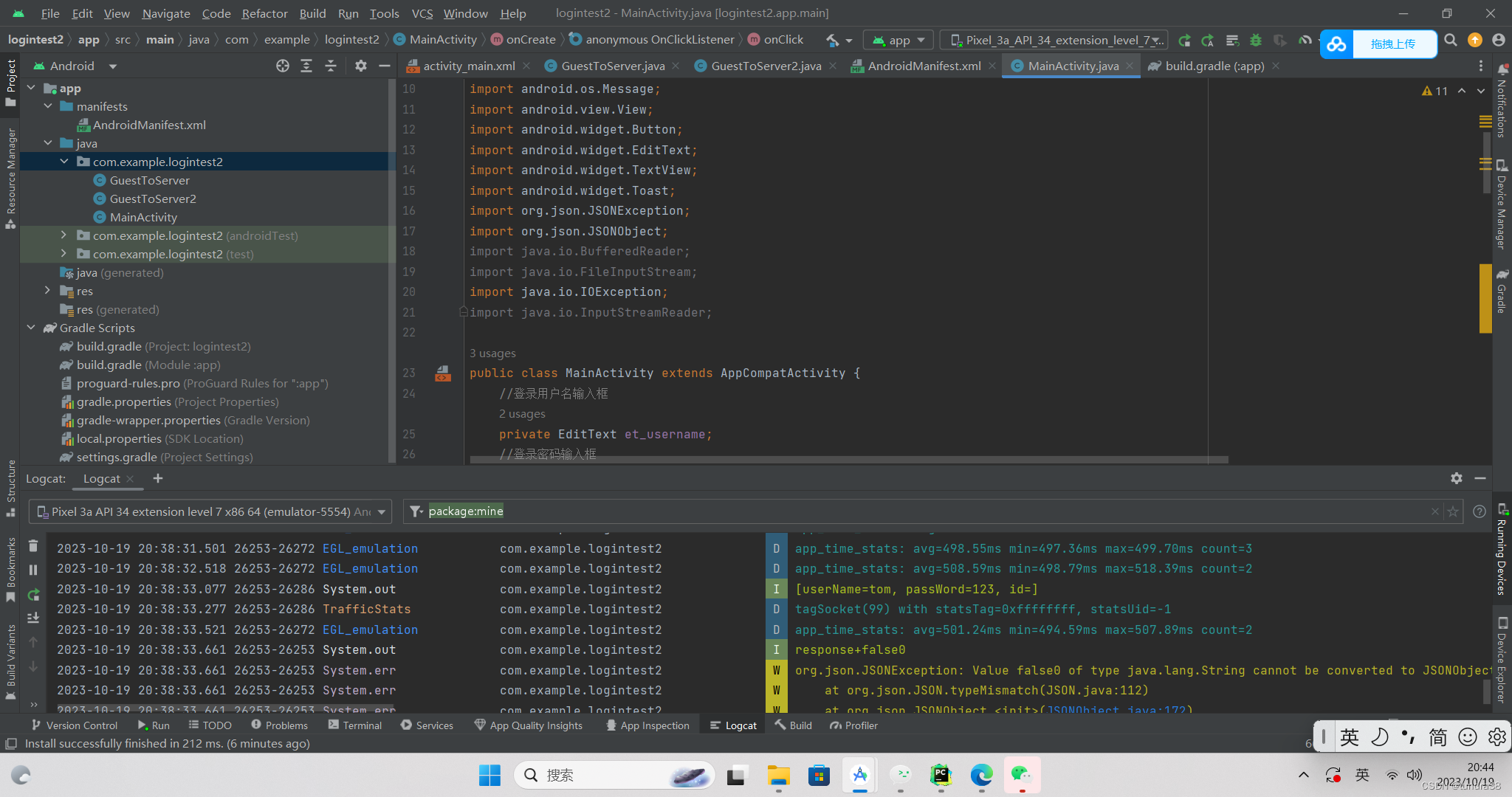Open editor tabs three-dot menu
1512x797 pixels.
pos(1480,66)
